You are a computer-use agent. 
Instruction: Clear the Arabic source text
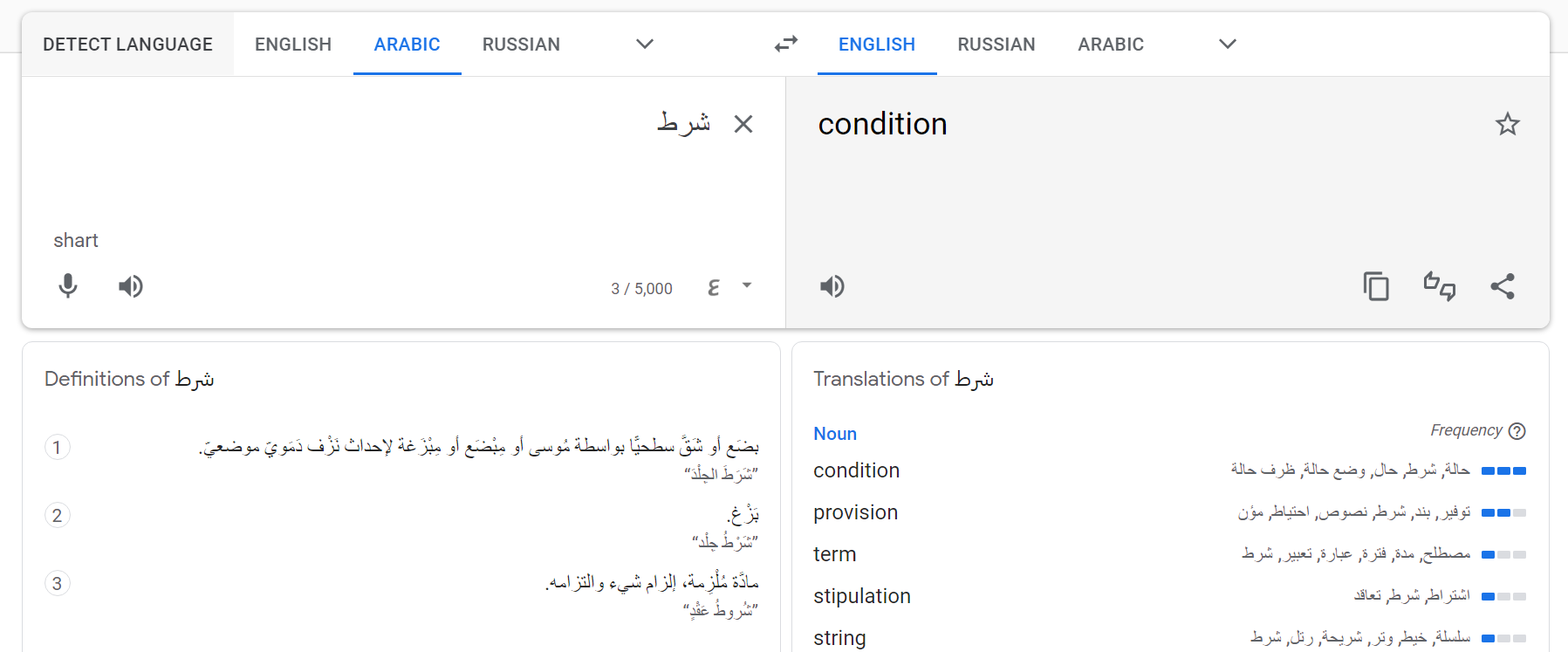[743, 124]
